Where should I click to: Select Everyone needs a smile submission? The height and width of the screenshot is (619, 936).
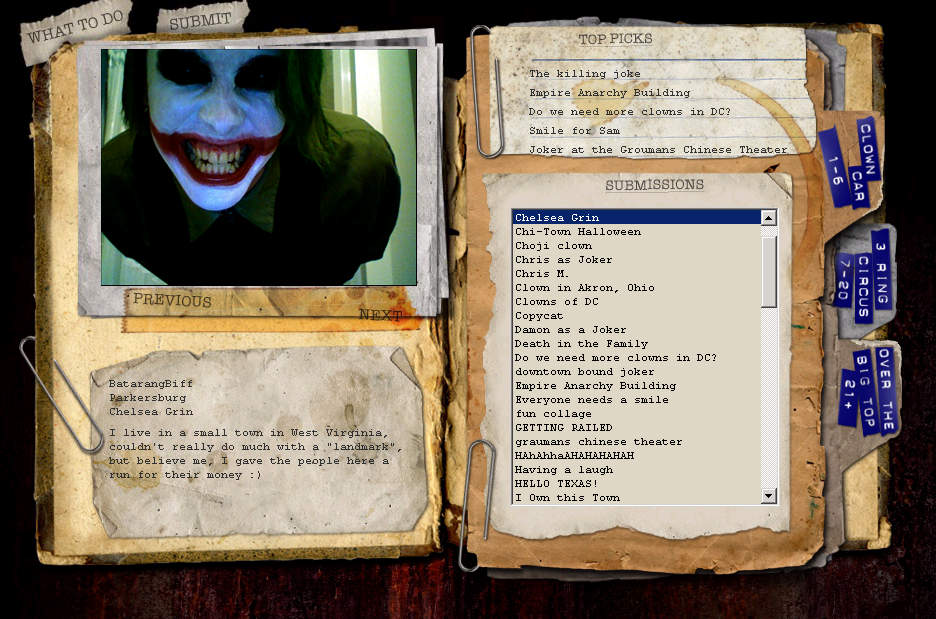pos(637,399)
